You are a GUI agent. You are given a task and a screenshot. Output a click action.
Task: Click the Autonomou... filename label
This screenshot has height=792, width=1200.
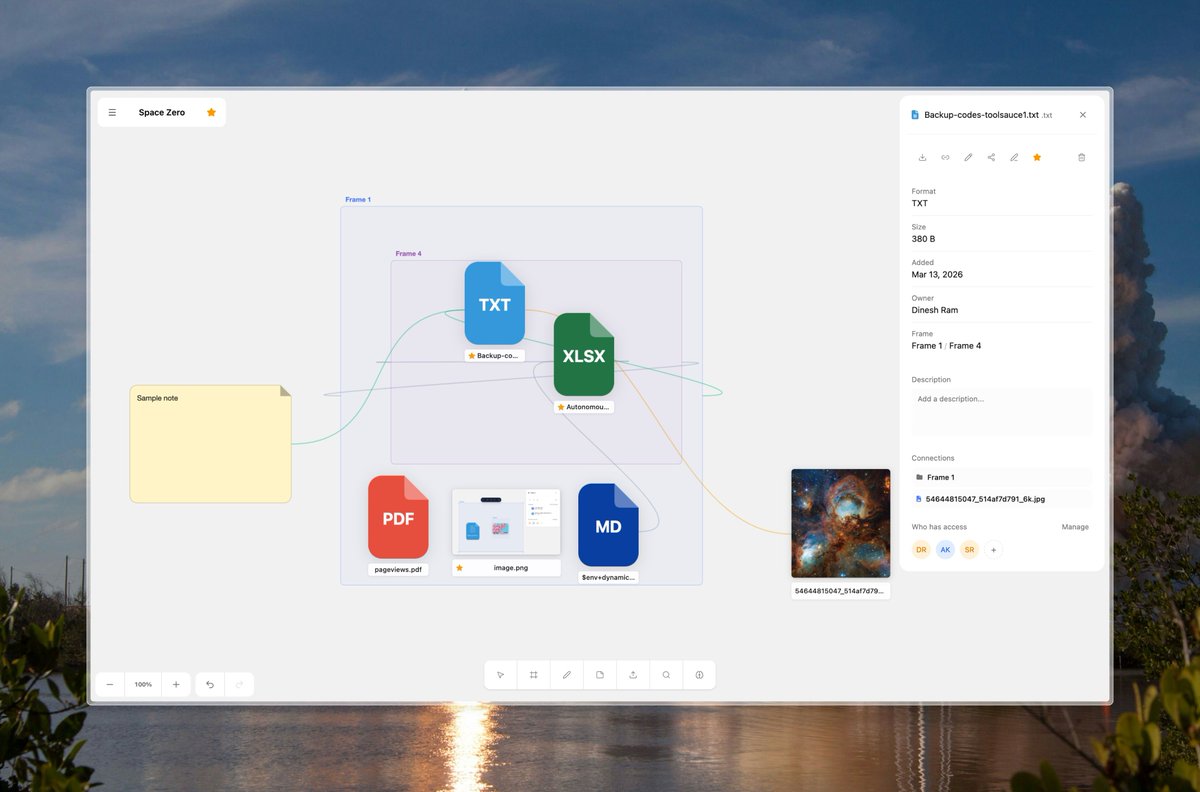[x=584, y=407]
